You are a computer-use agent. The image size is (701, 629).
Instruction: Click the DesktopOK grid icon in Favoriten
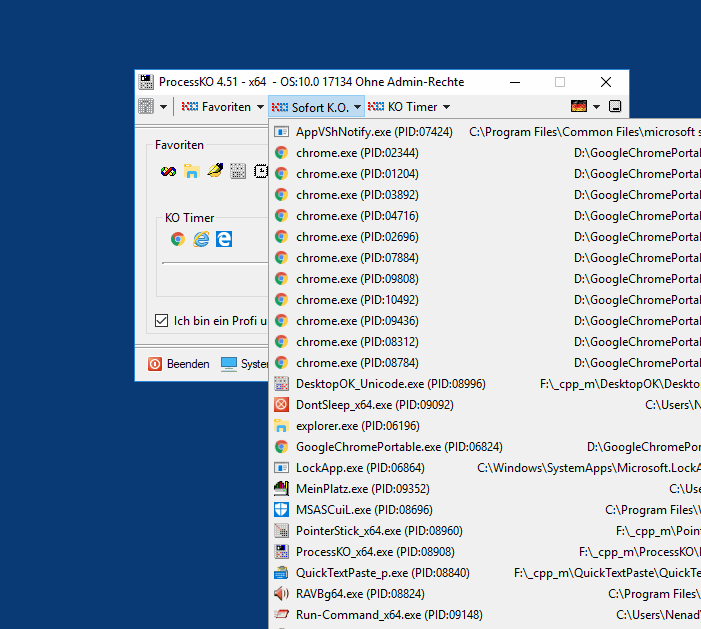click(x=238, y=171)
